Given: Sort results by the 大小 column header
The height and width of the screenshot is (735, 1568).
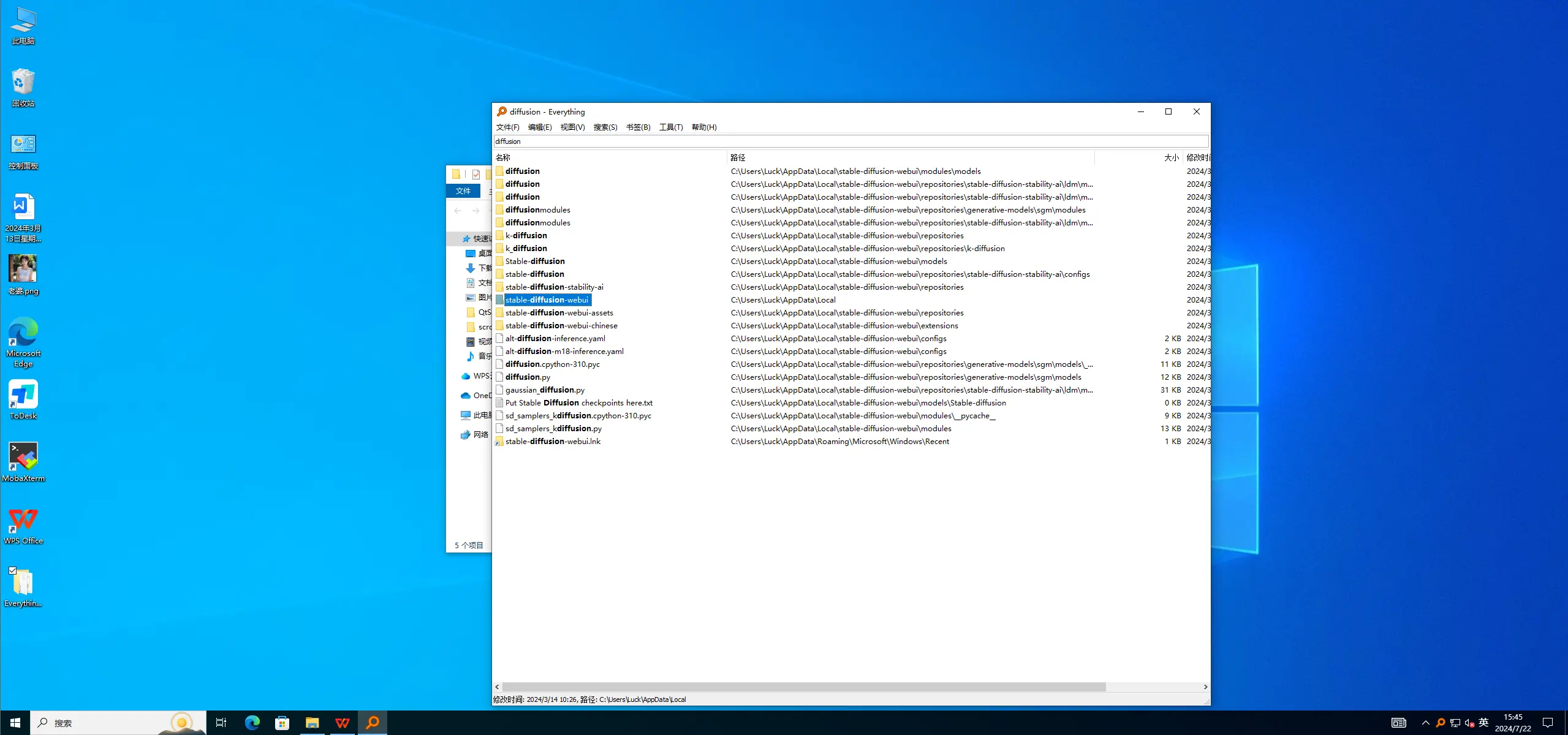Looking at the screenshot, I should click(x=1170, y=157).
